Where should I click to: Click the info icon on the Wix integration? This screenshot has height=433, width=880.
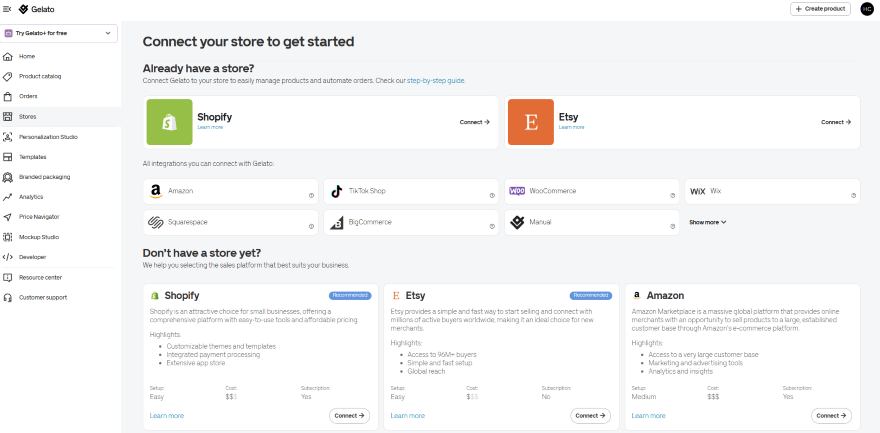tap(854, 196)
